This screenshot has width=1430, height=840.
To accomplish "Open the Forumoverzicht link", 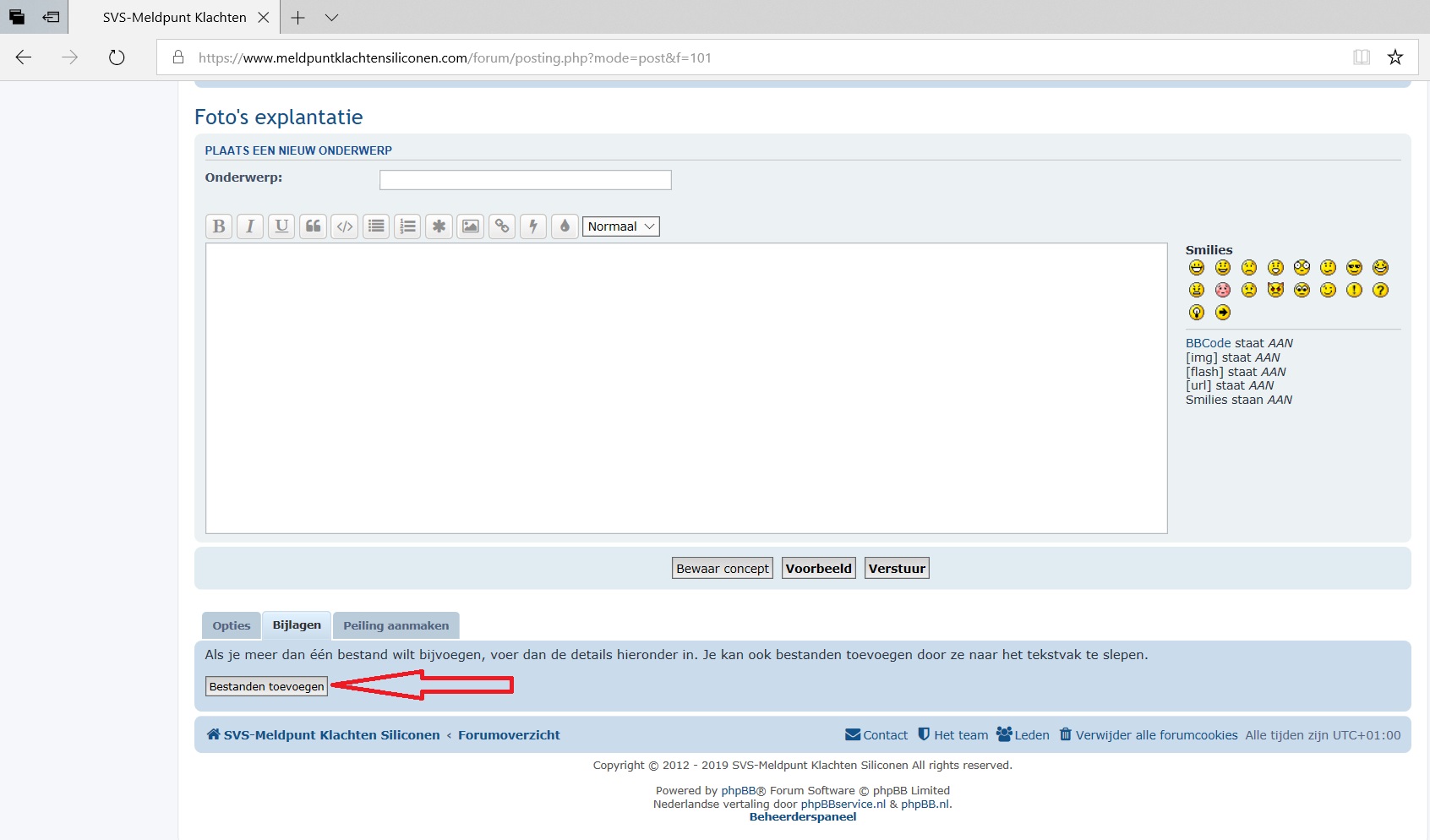I will [x=509, y=735].
